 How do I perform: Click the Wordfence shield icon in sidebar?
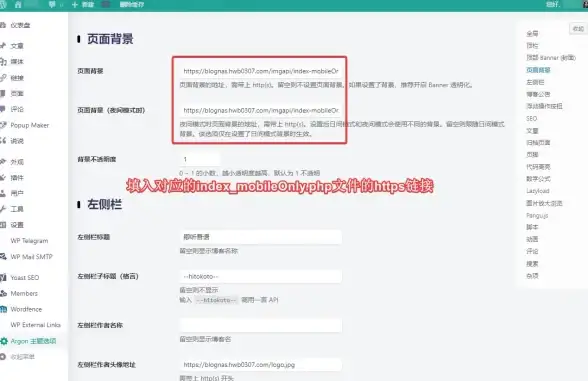[x=4, y=309]
